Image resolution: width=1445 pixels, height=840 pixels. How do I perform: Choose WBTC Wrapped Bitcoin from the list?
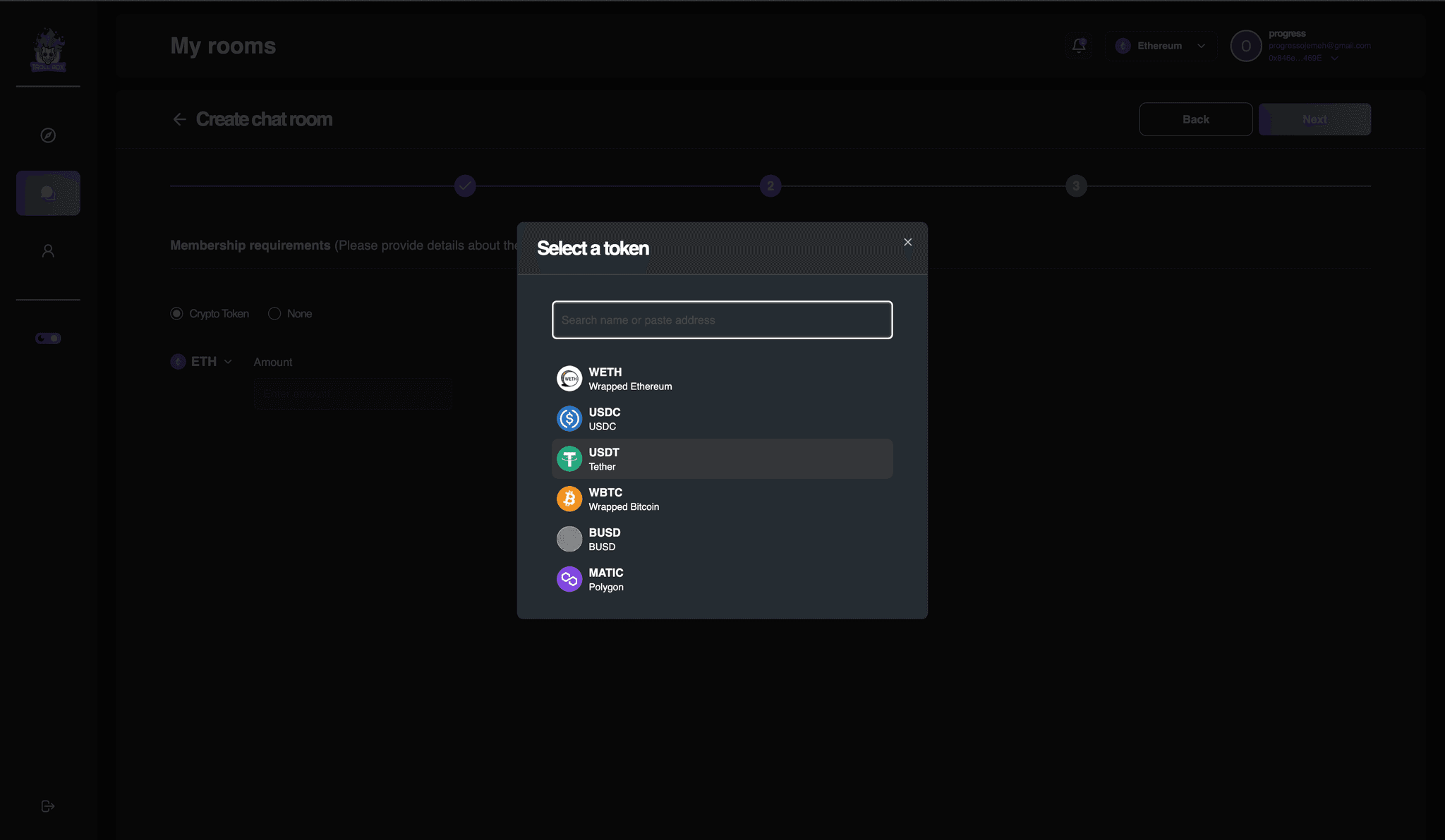point(722,499)
